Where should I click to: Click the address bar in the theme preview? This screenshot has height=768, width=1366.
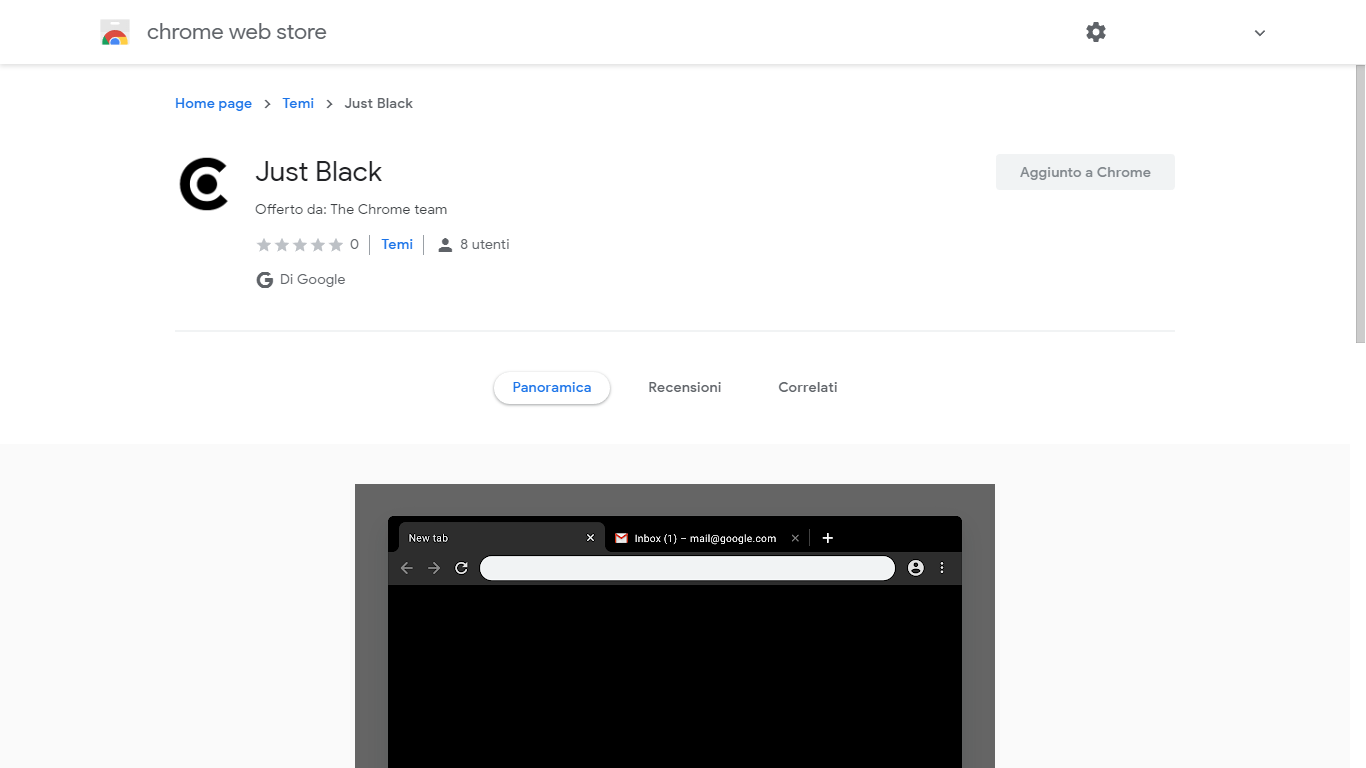(687, 567)
